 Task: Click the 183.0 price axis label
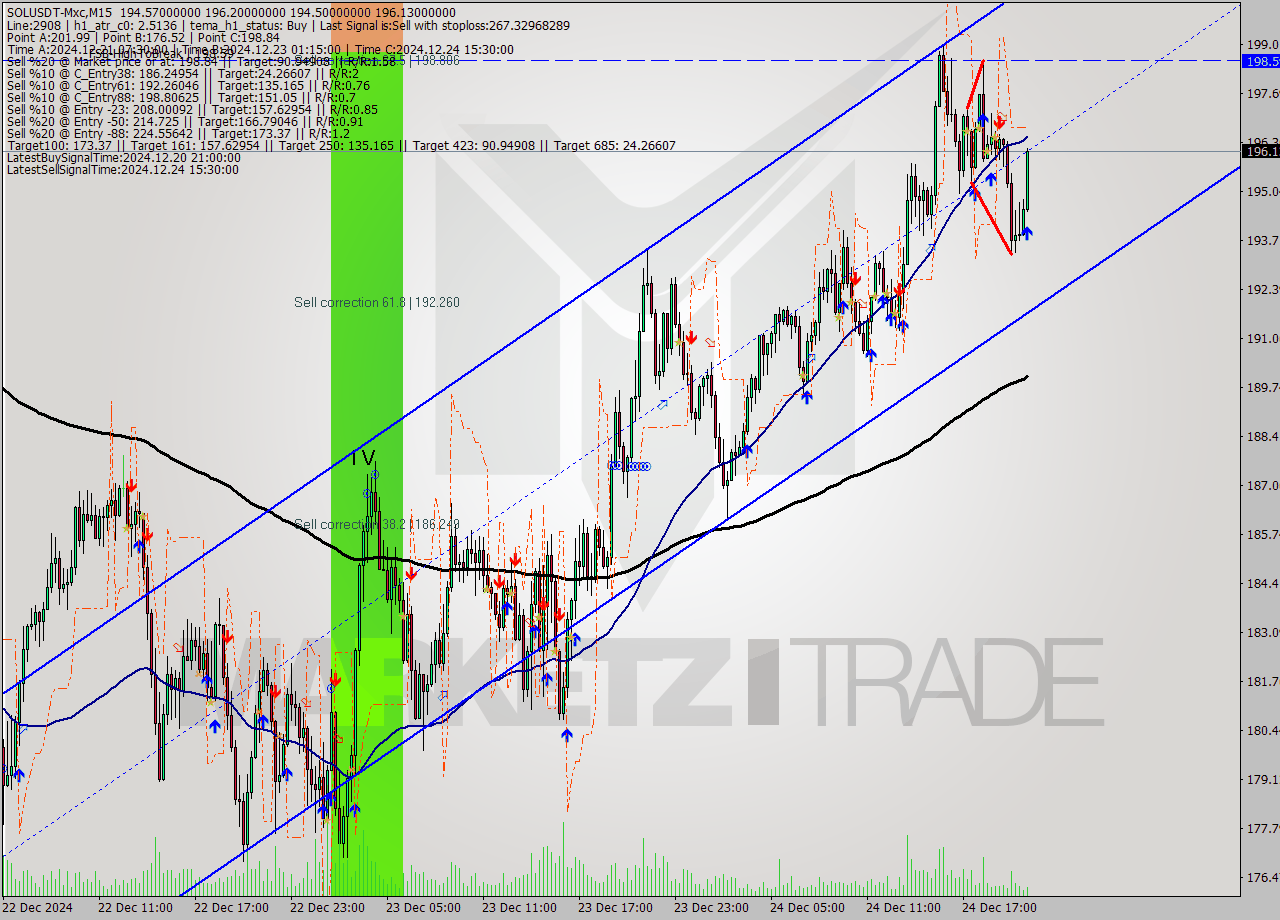click(x=1262, y=632)
